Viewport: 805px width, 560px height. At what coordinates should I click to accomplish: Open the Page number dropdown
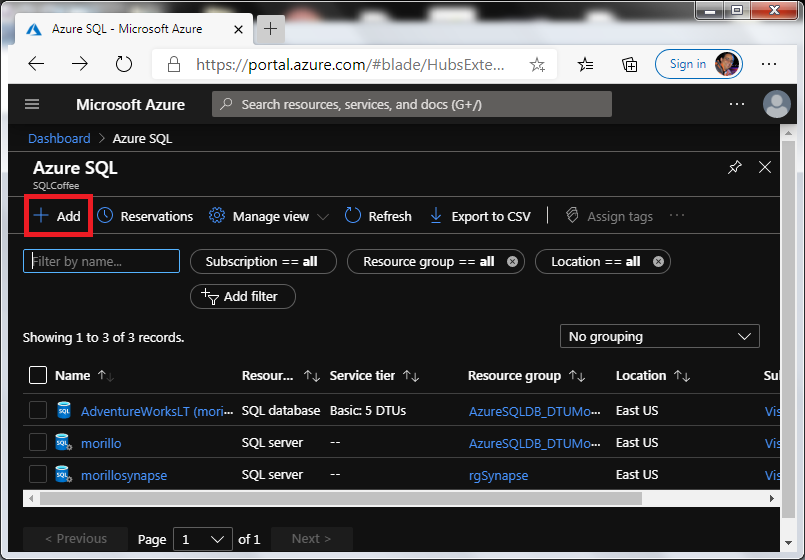click(x=203, y=539)
